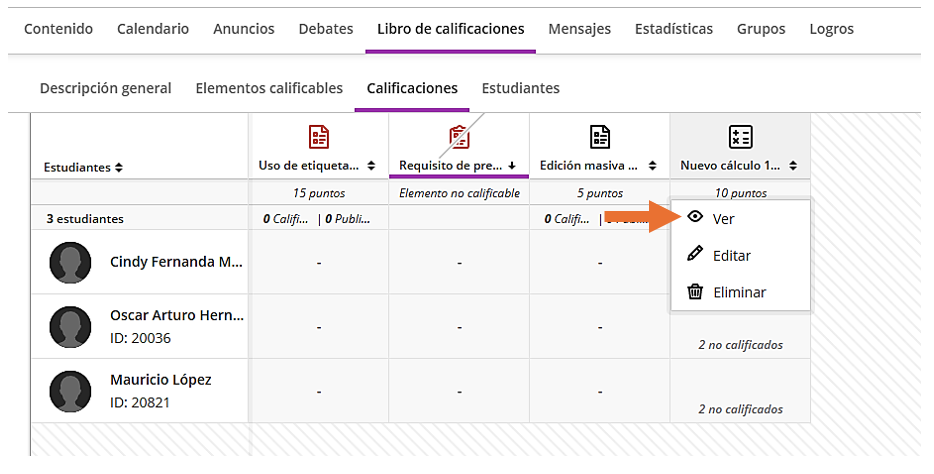Open the Mensajes tab
Image resolution: width=934 pixels, height=474 pixels.
579,29
